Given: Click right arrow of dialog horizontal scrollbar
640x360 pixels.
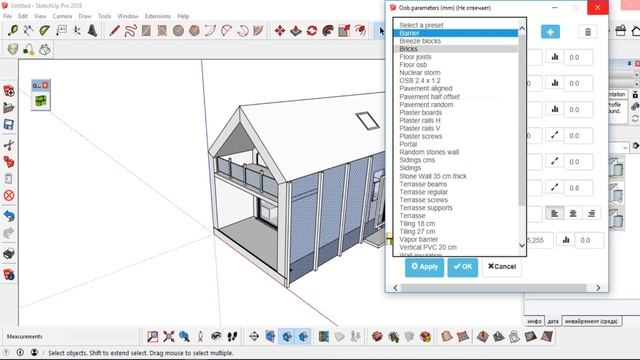Looking at the screenshot, I should [598, 288].
